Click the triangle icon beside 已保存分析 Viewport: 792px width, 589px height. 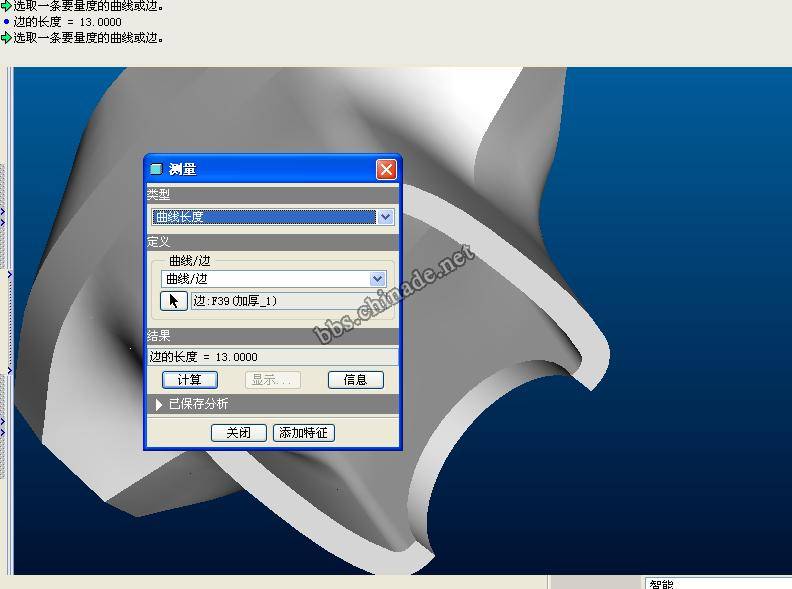point(159,404)
